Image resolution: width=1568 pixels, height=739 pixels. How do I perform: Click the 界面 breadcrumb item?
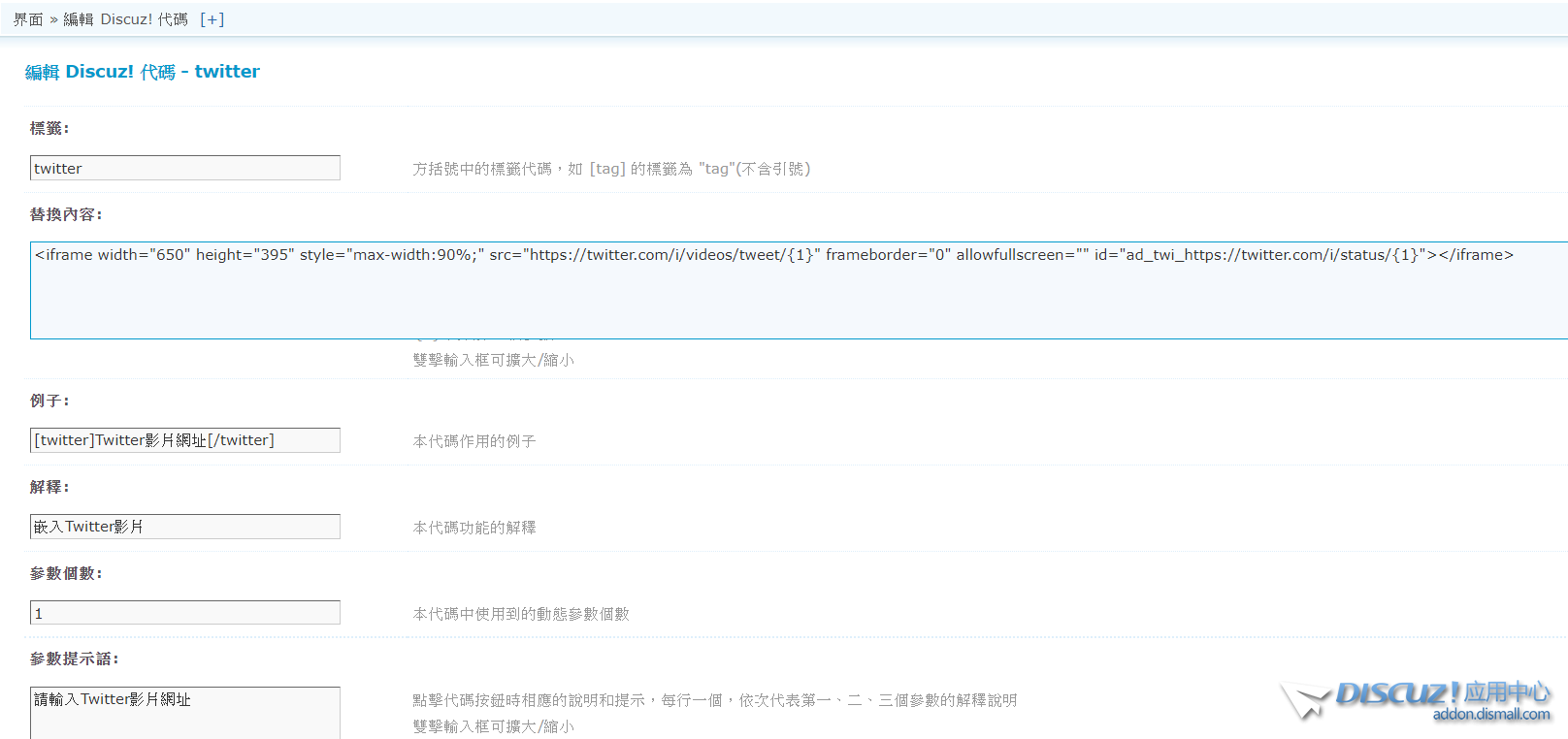point(28,19)
